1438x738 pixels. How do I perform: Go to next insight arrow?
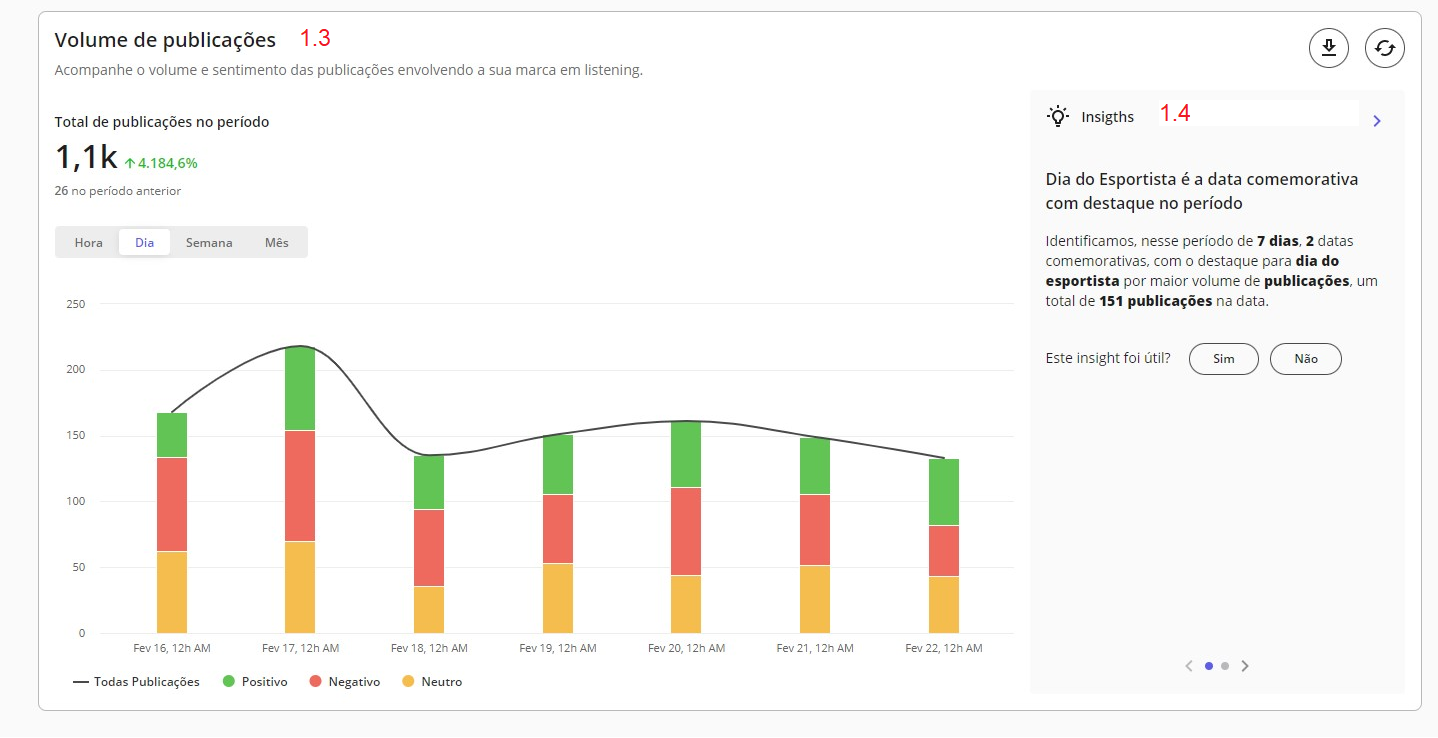coord(1245,666)
